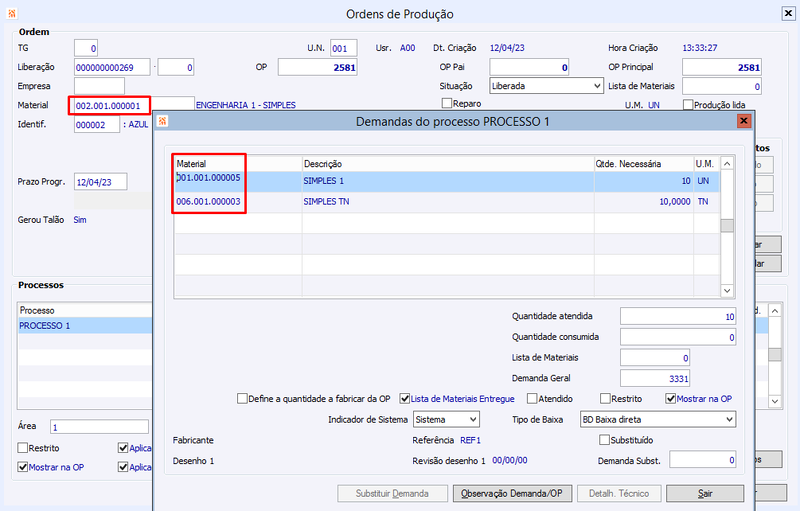Click the Material column header
Viewport: 800px width, 511px height.
pos(238,164)
